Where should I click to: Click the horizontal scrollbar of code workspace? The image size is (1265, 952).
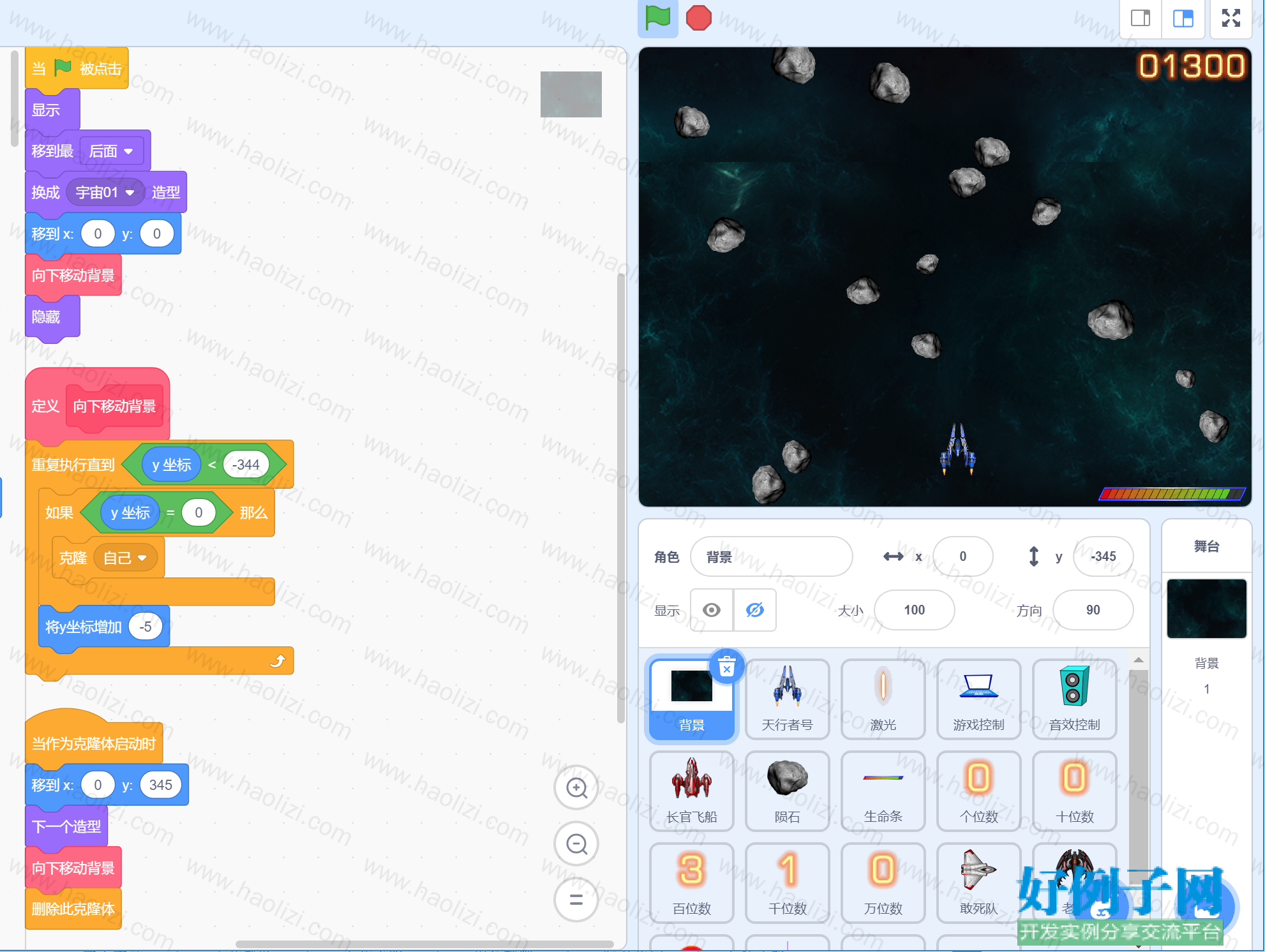[424, 944]
